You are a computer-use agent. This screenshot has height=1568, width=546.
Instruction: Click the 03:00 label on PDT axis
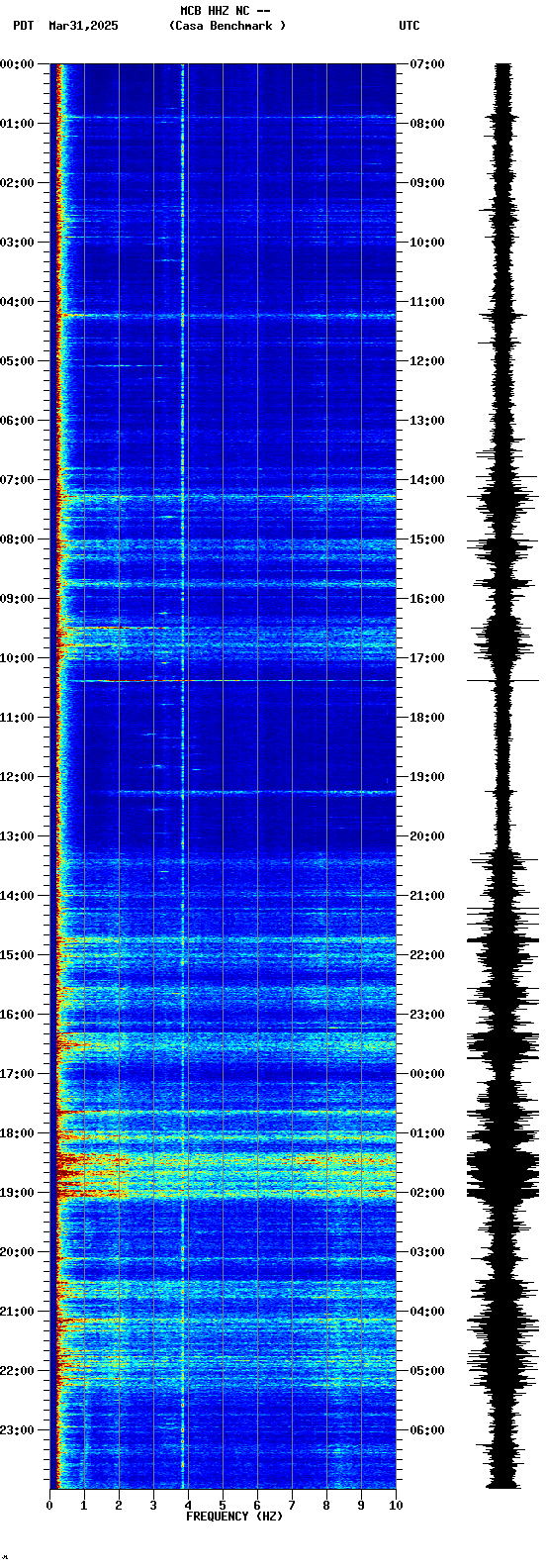pos(17,243)
